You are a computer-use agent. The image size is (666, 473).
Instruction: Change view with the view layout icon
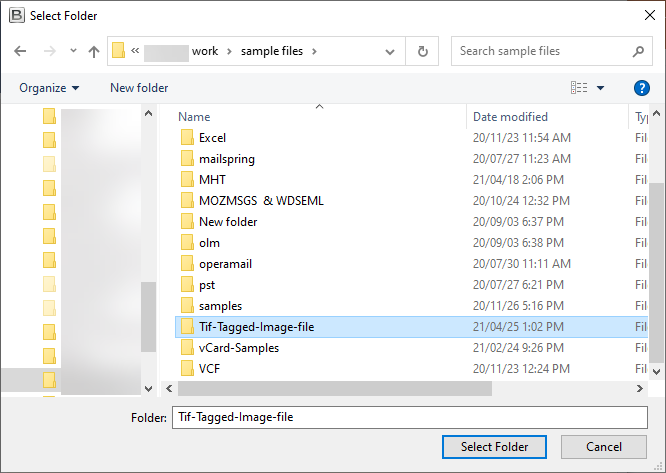pyautogui.click(x=579, y=87)
